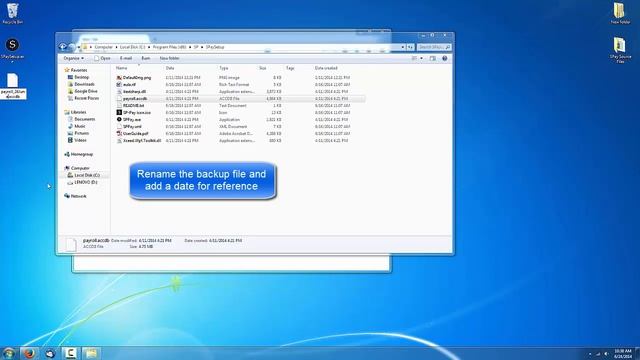
Task: Toggle the preview pane icon in toolbar
Action: tap(433, 58)
